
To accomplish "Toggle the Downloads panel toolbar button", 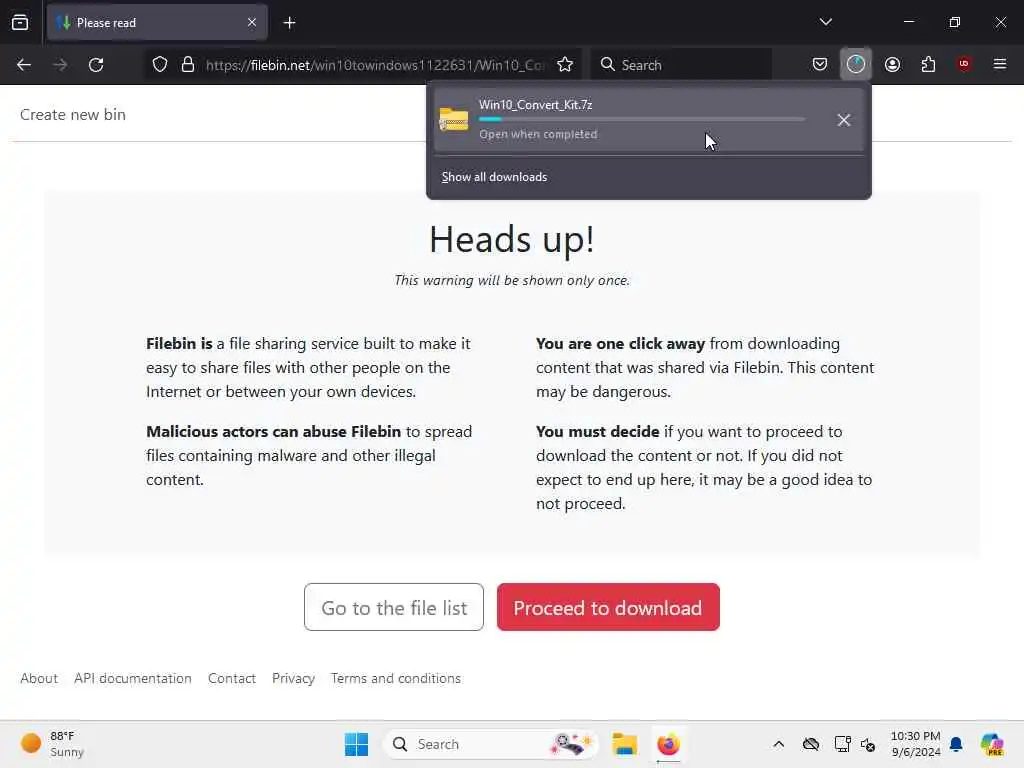I will [856, 65].
